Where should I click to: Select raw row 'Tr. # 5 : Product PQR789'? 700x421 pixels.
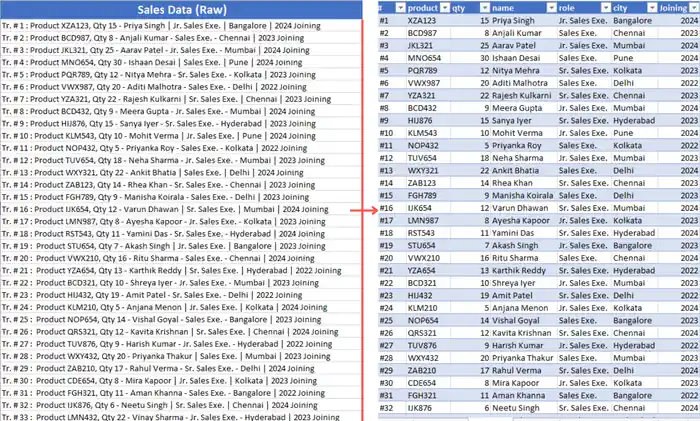click(x=181, y=75)
